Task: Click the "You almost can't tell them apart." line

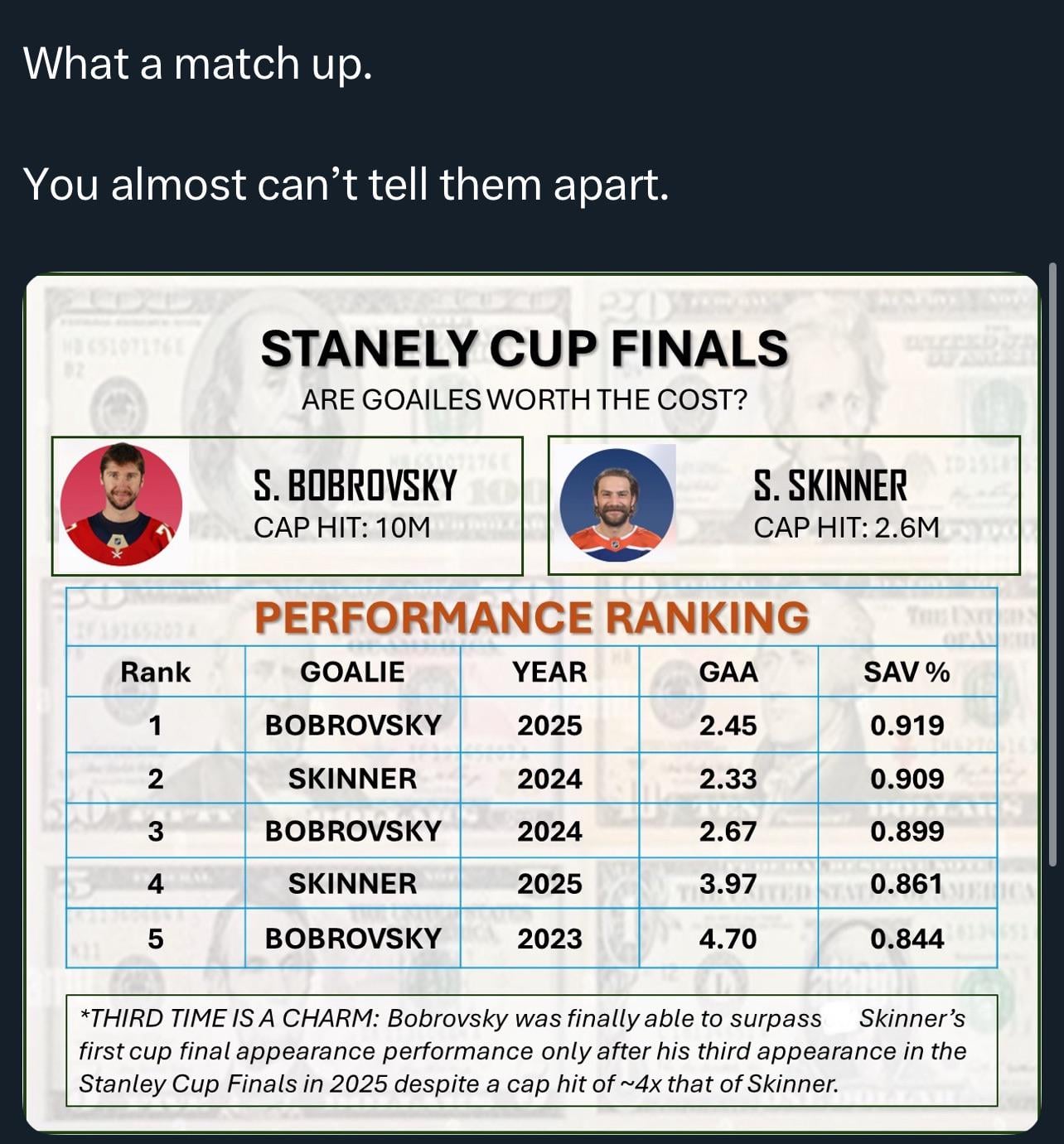Action: coord(346,184)
